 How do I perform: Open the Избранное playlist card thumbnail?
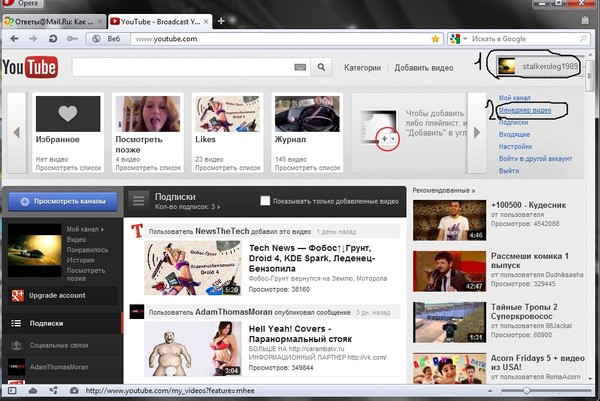68,114
